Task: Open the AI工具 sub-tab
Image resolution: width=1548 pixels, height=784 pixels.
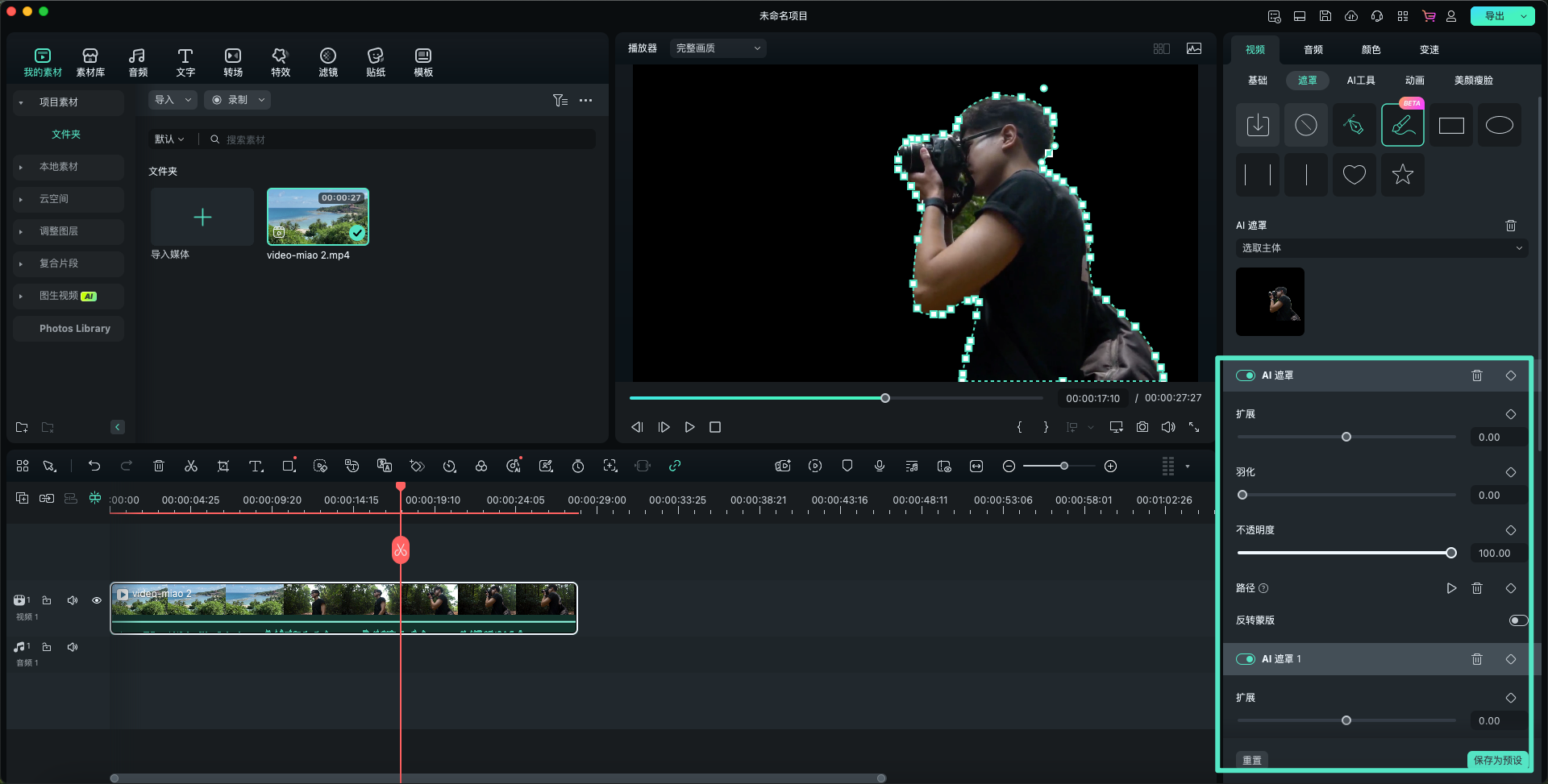Action: coord(1360,81)
